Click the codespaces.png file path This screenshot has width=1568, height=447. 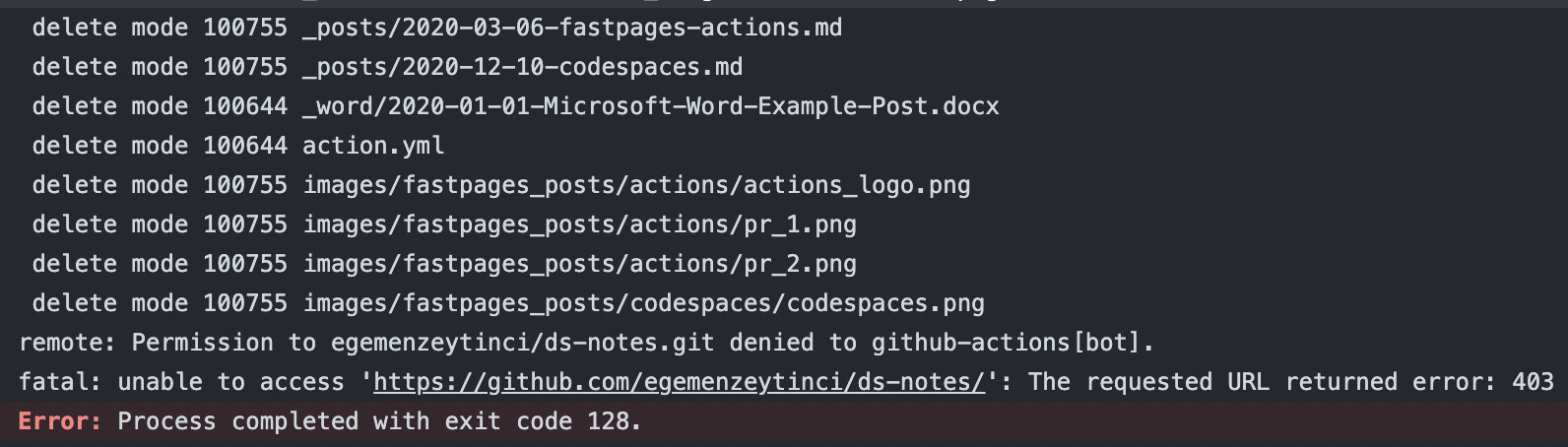643,303
